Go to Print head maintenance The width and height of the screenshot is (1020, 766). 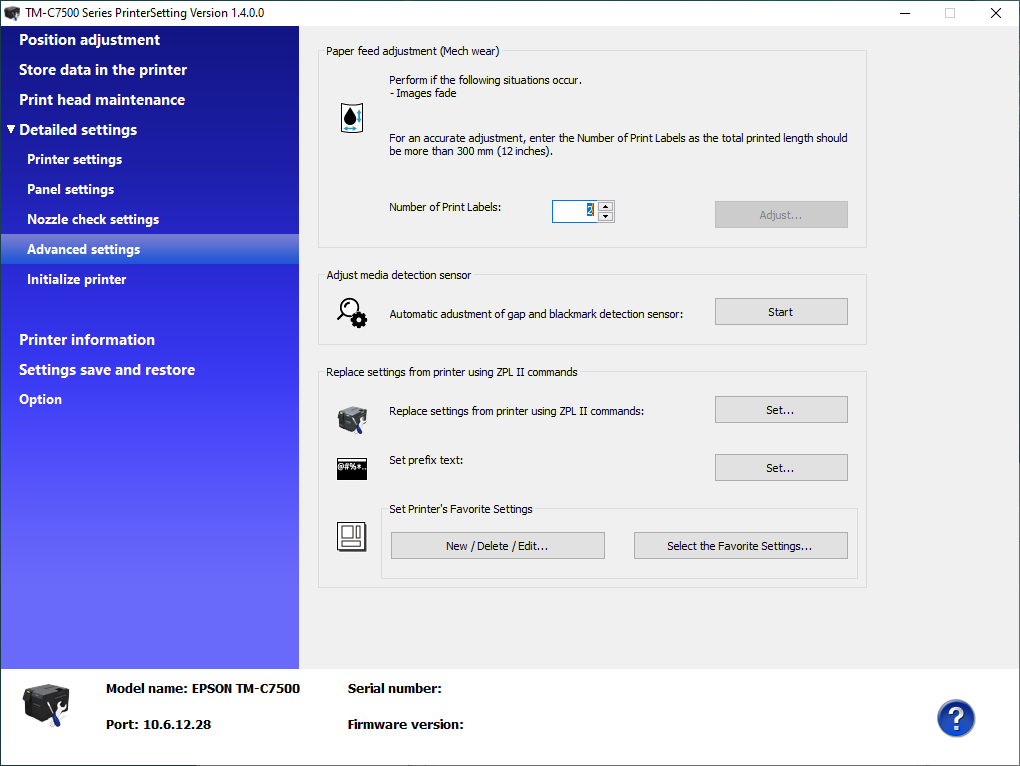(102, 100)
